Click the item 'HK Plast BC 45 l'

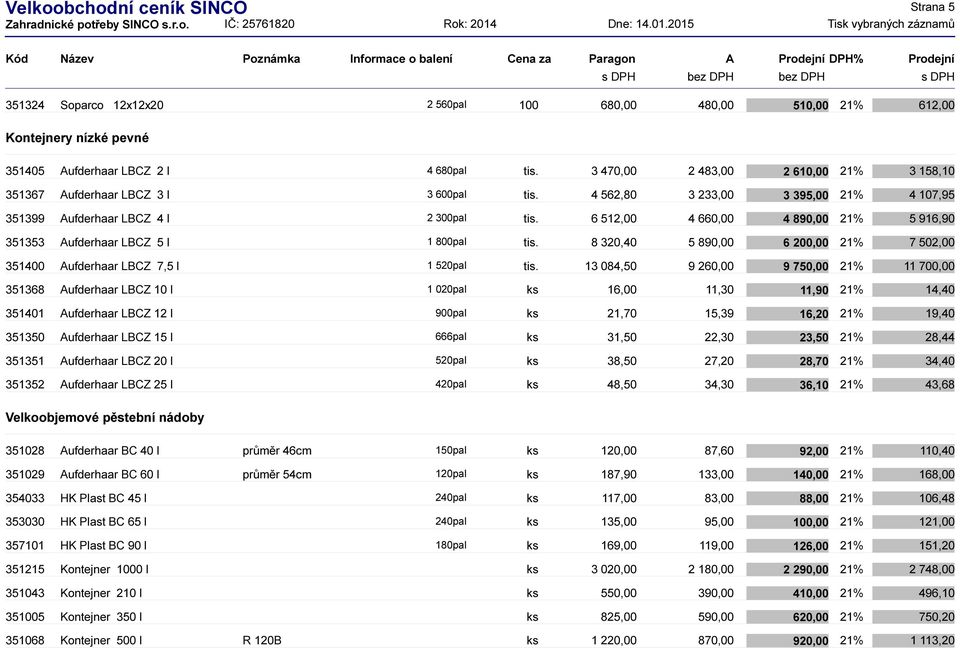[x=103, y=499]
